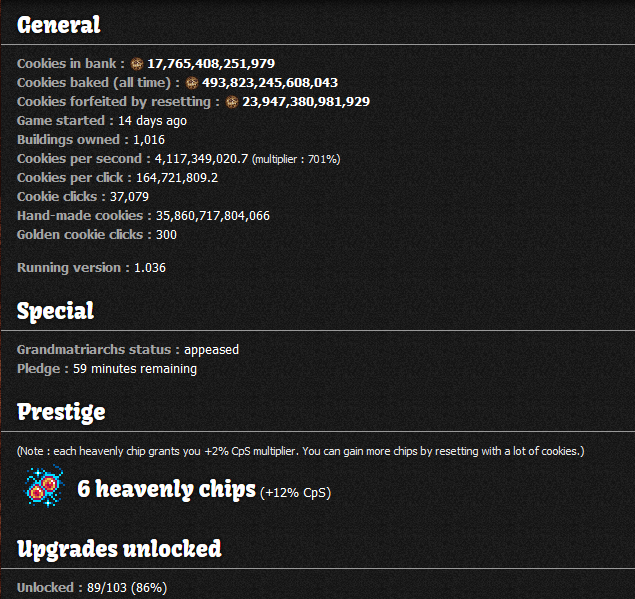The width and height of the screenshot is (635, 599).
Task: Click the Hand-made cookies amount
Action: tap(213, 216)
